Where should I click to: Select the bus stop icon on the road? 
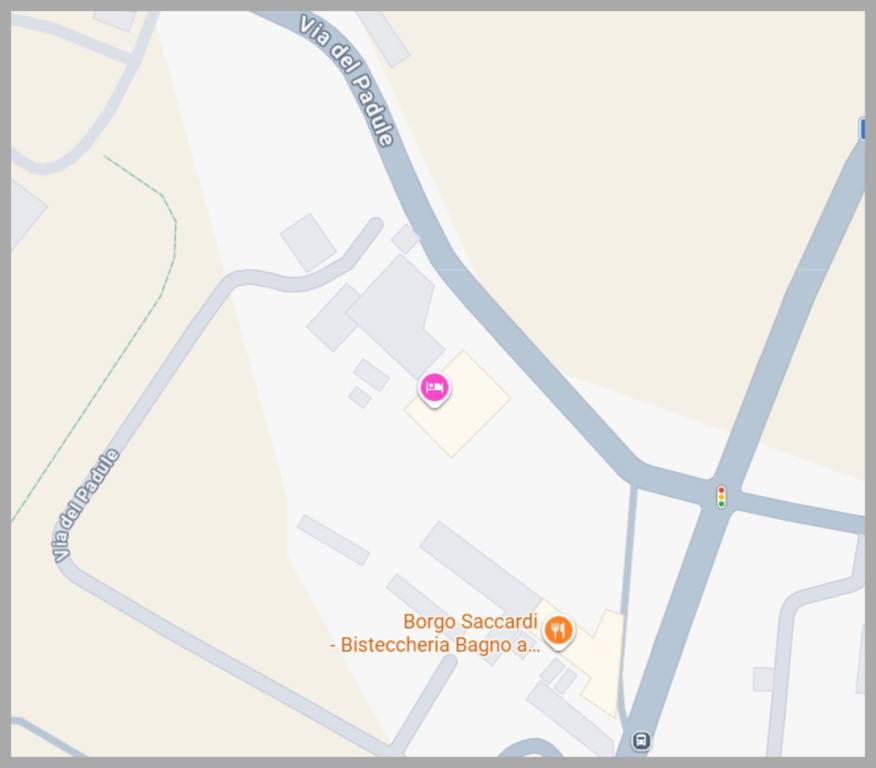pyautogui.click(x=641, y=741)
